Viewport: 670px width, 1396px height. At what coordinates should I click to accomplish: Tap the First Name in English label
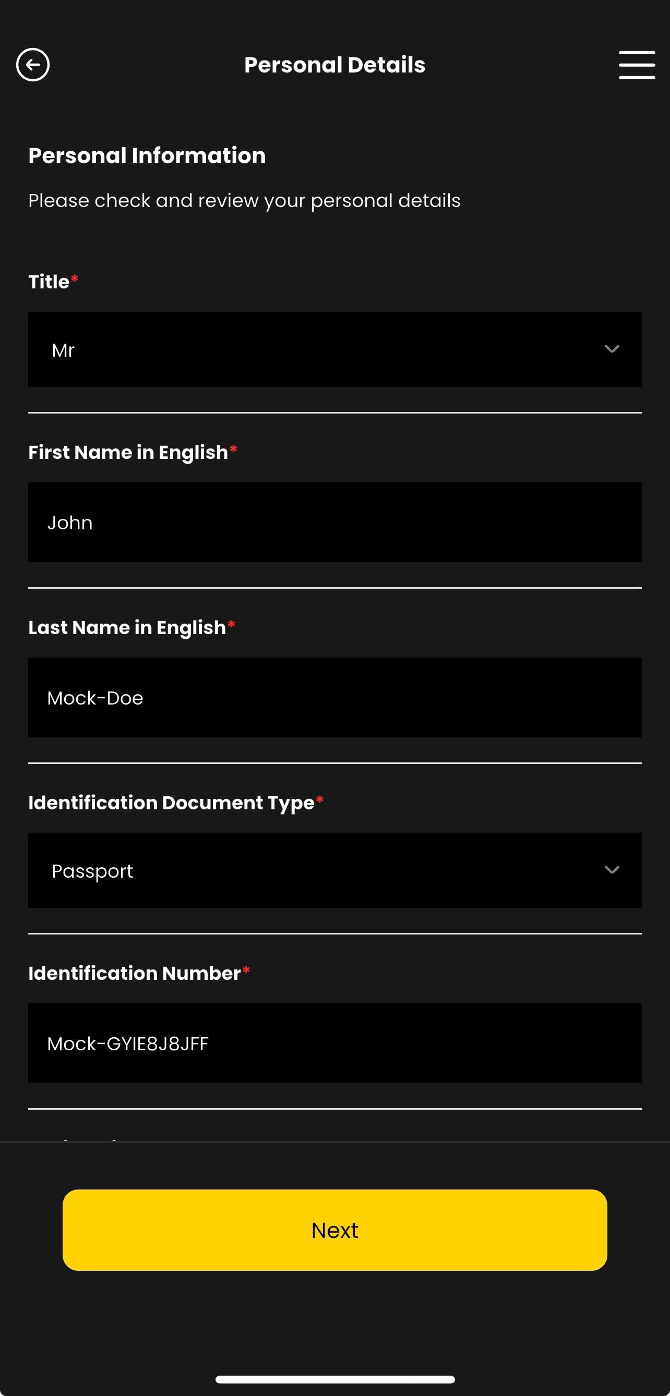click(x=128, y=452)
